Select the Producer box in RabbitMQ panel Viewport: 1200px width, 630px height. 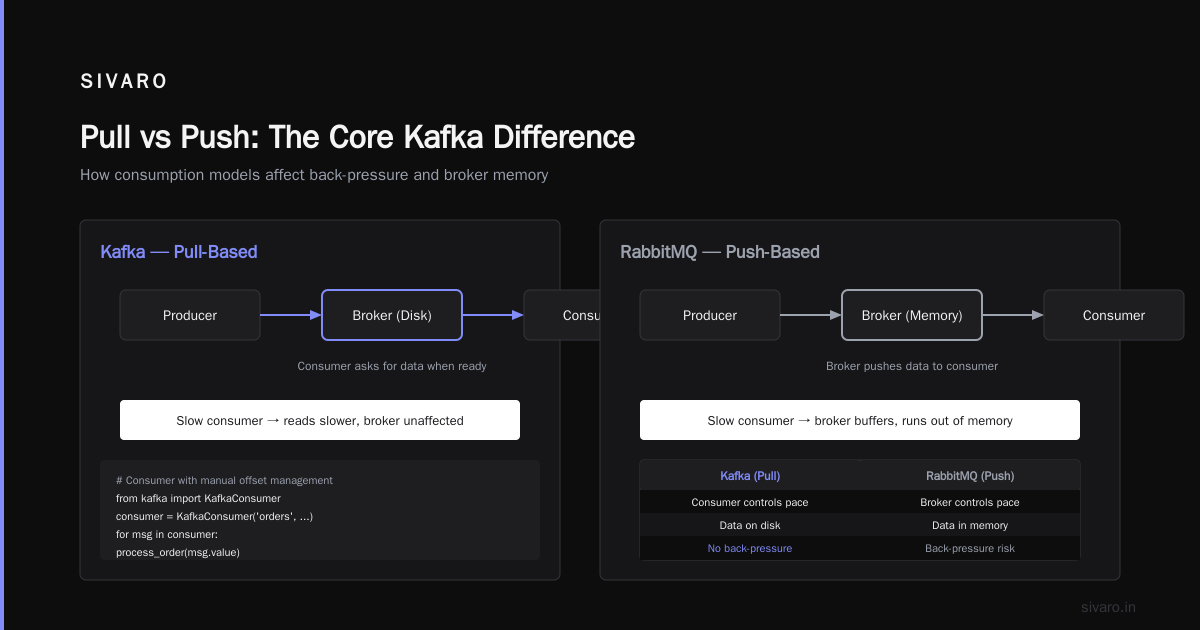point(710,315)
